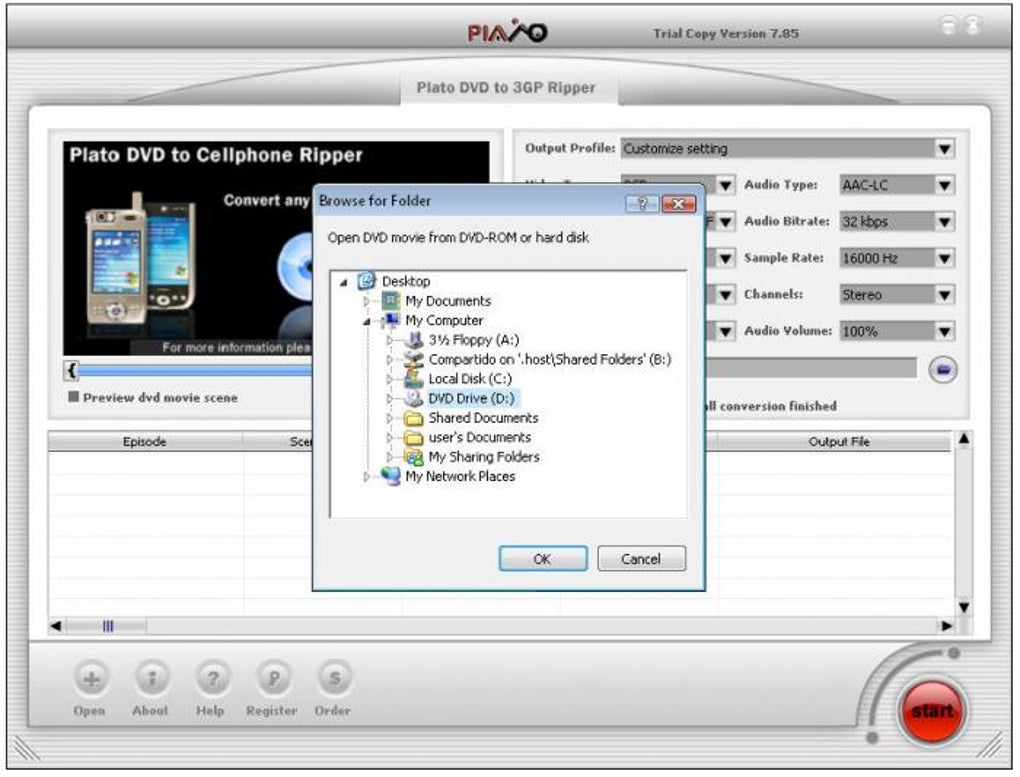This screenshot has height=777, width=1020.
Task: Collapse the Desktop tree node
Action: 343,282
